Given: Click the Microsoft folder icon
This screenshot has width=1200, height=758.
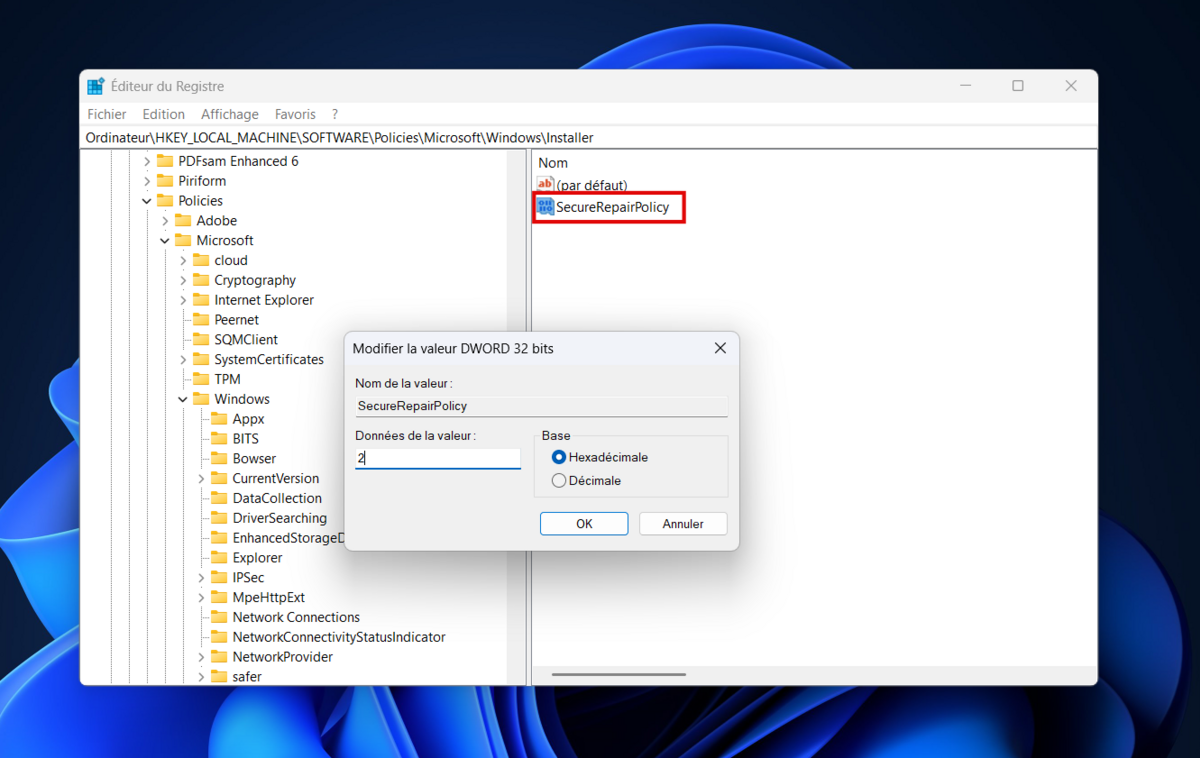Looking at the screenshot, I should coord(183,240).
